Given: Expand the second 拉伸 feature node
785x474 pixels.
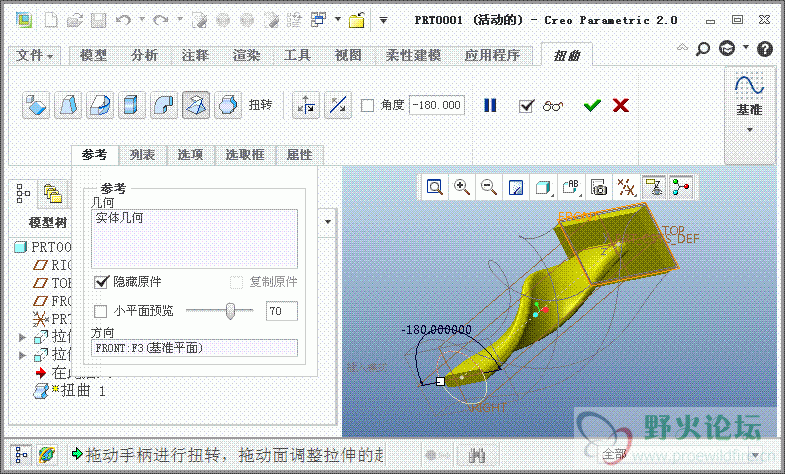Looking at the screenshot, I should pos(22,355).
